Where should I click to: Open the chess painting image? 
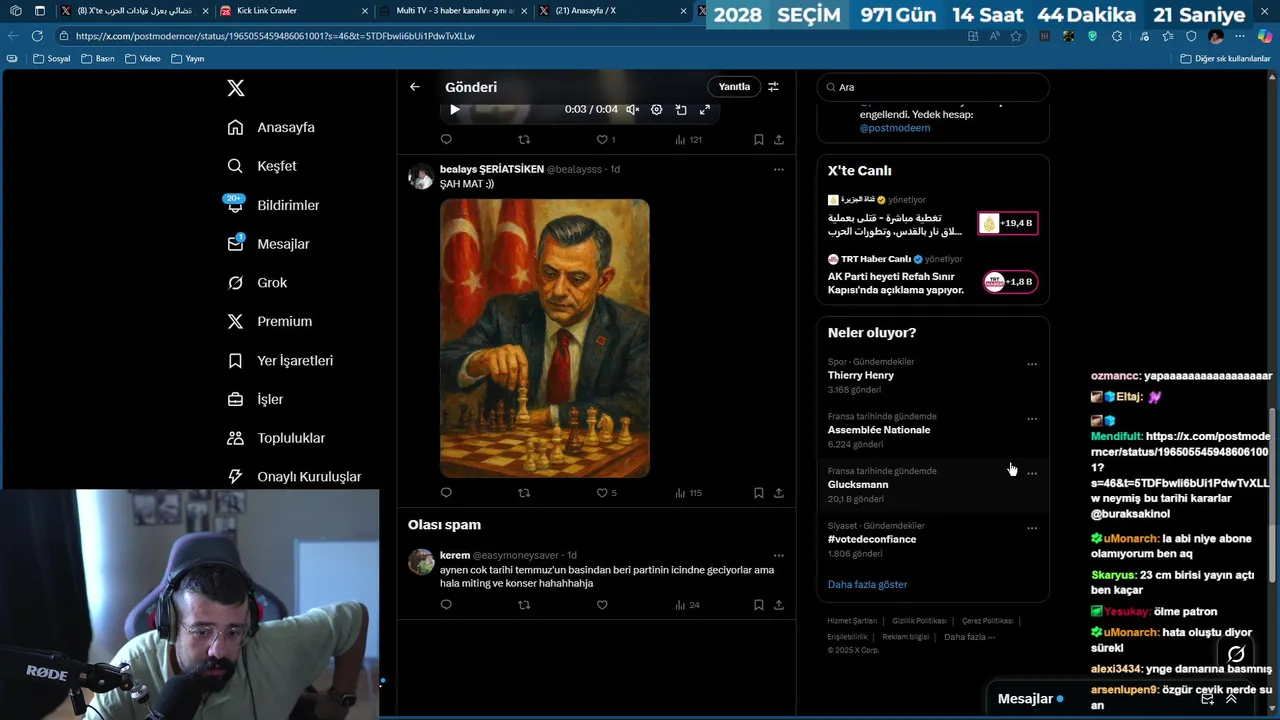coord(545,338)
